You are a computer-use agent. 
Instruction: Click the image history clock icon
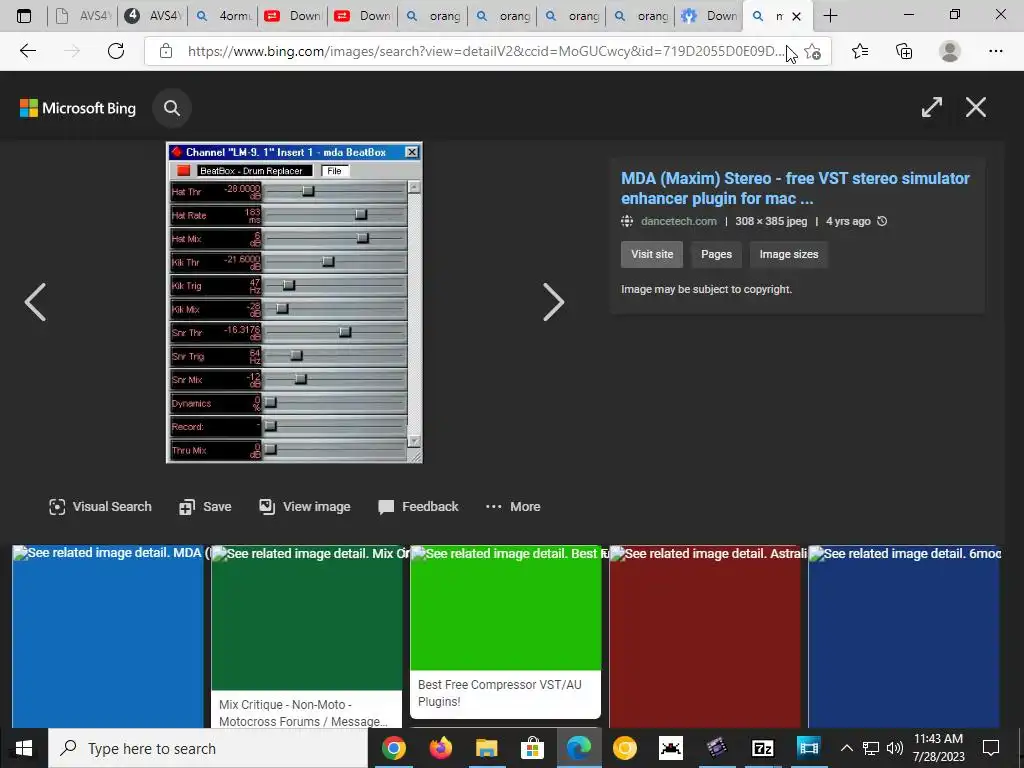pos(882,221)
